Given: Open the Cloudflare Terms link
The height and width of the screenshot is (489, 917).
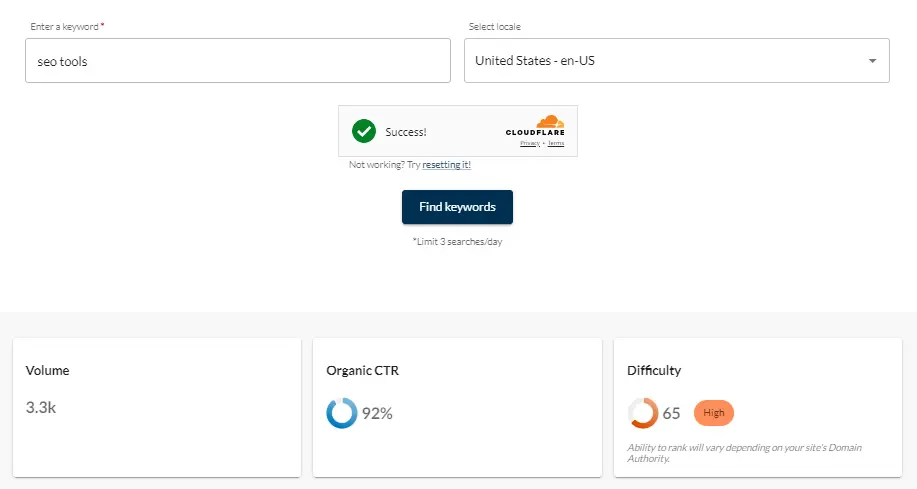Looking at the screenshot, I should (x=556, y=144).
